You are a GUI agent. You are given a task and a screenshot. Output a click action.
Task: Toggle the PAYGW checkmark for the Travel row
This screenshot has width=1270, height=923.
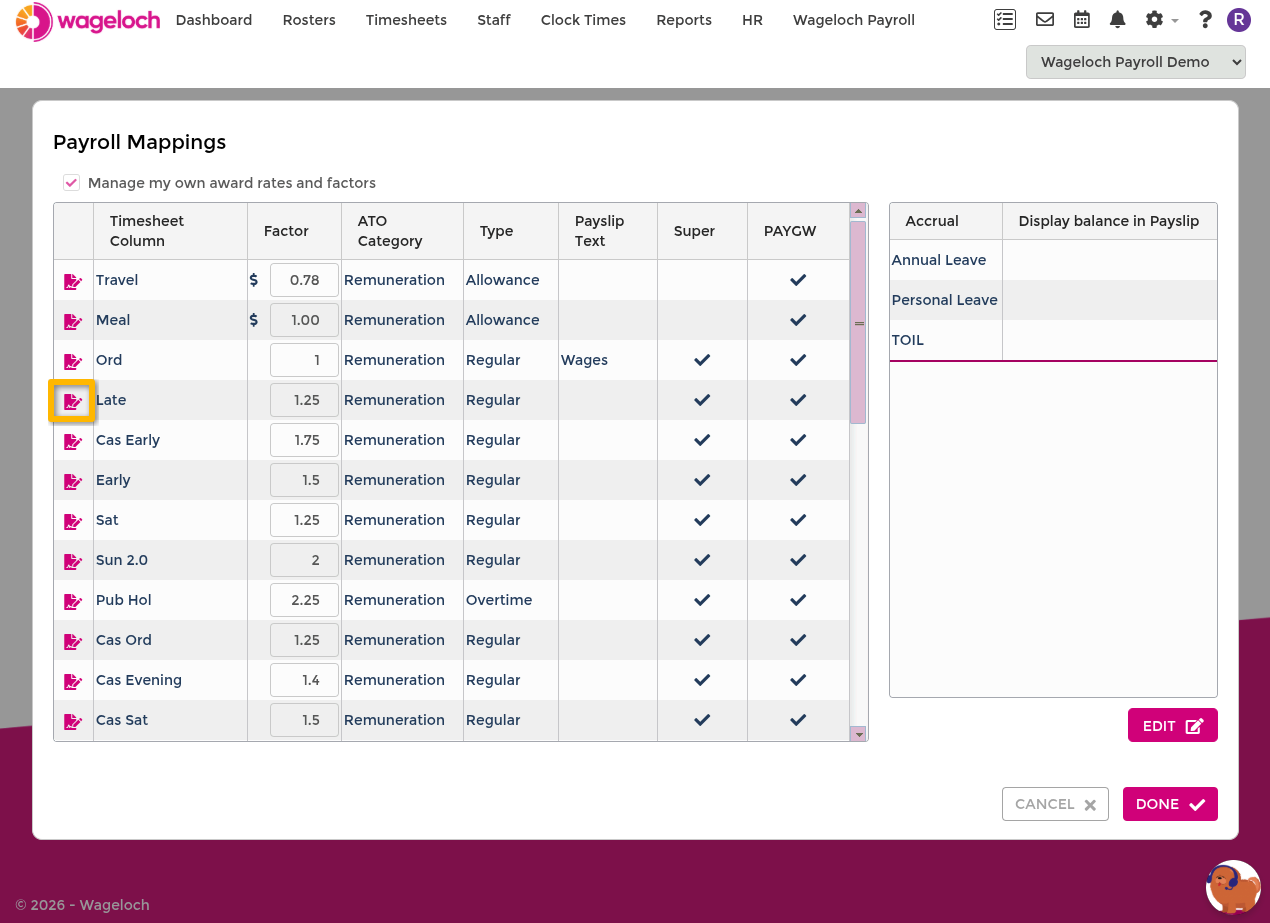pos(798,280)
